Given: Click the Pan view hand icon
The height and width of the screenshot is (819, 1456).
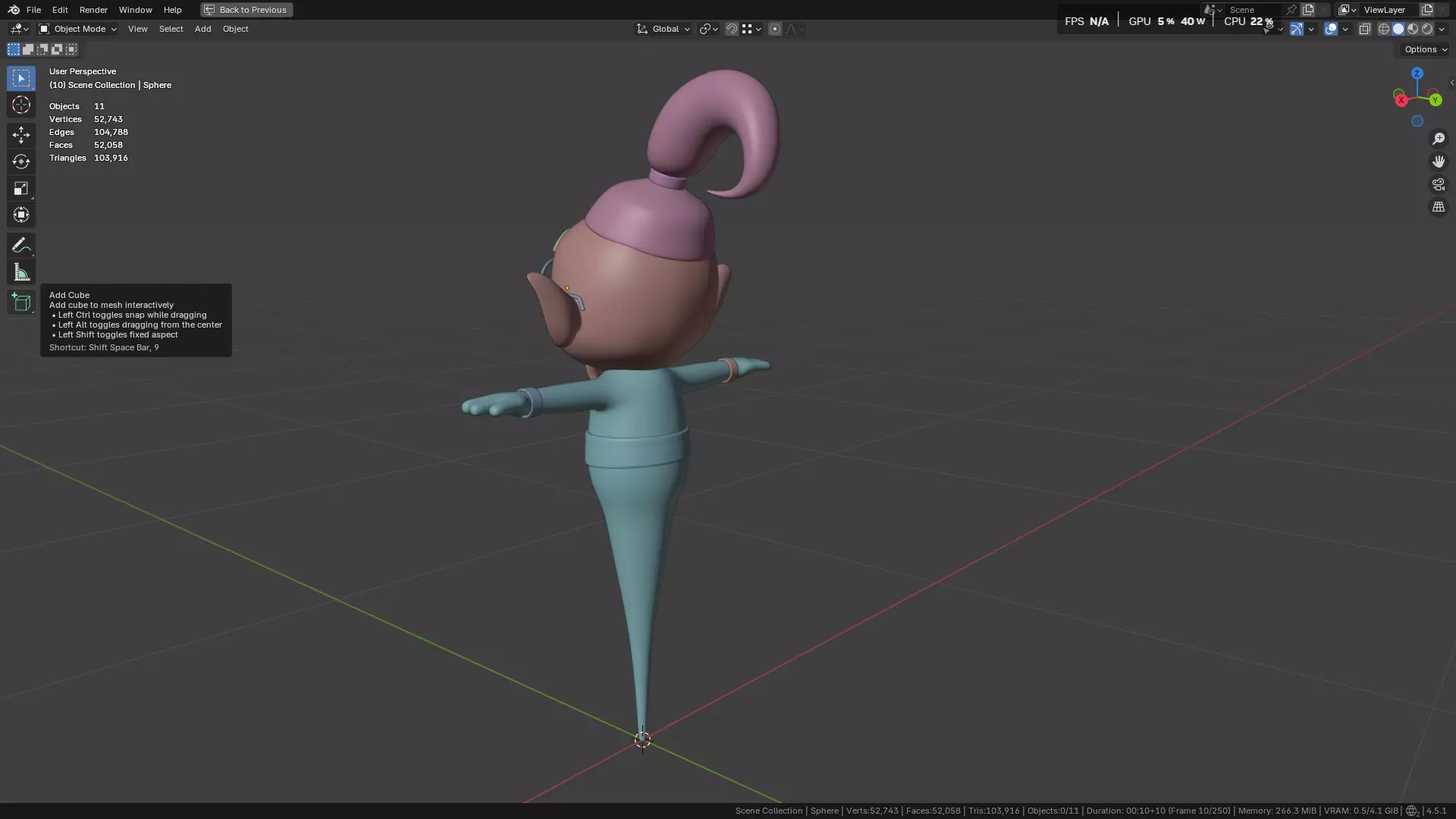Looking at the screenshot, I should pos(1439,162).
